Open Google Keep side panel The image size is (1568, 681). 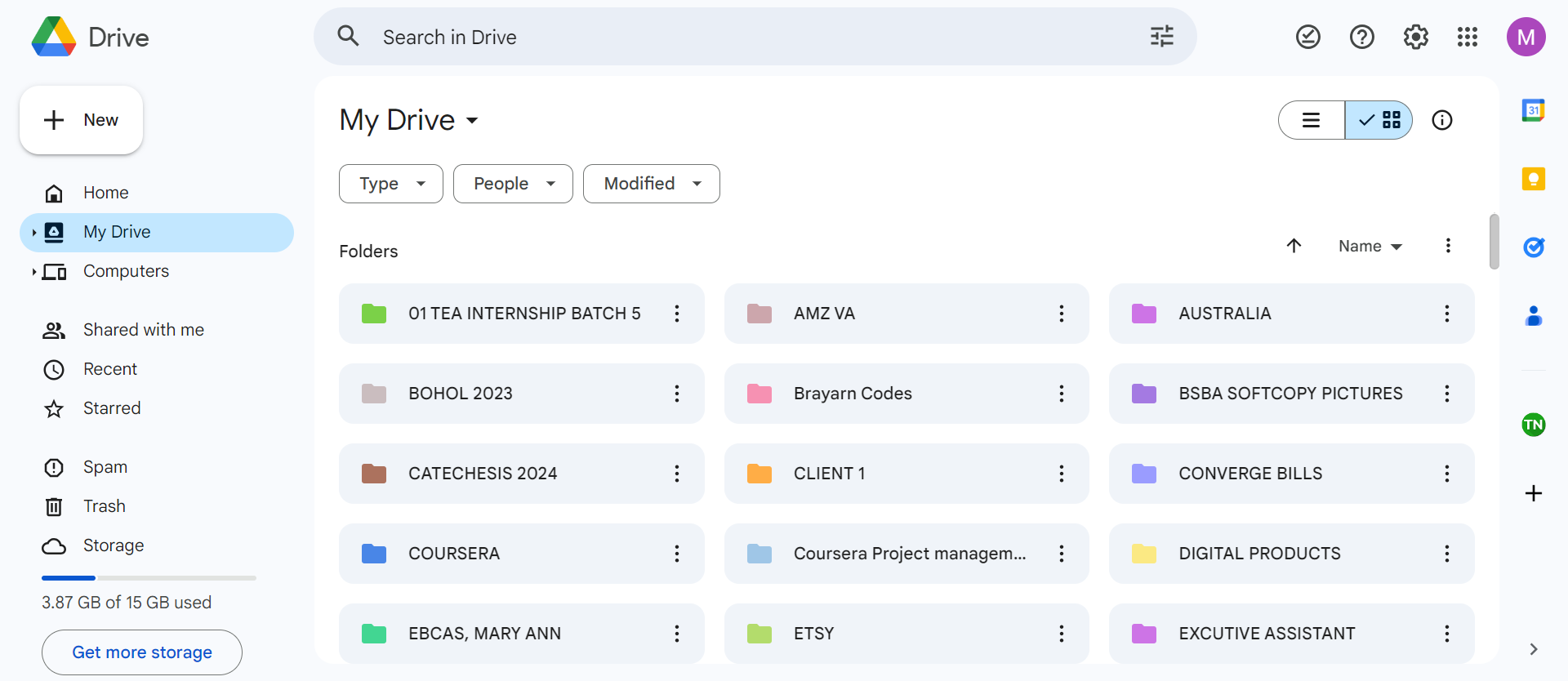point(1533,179)
